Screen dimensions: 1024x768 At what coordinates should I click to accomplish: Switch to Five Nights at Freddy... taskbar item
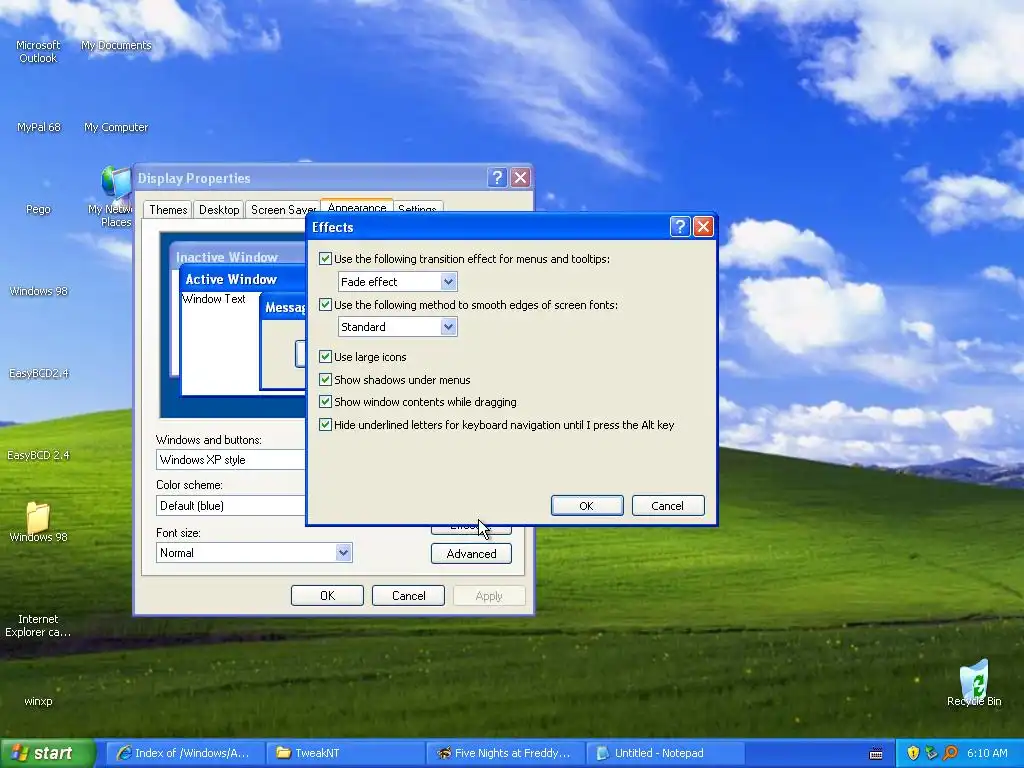(505, 753)
